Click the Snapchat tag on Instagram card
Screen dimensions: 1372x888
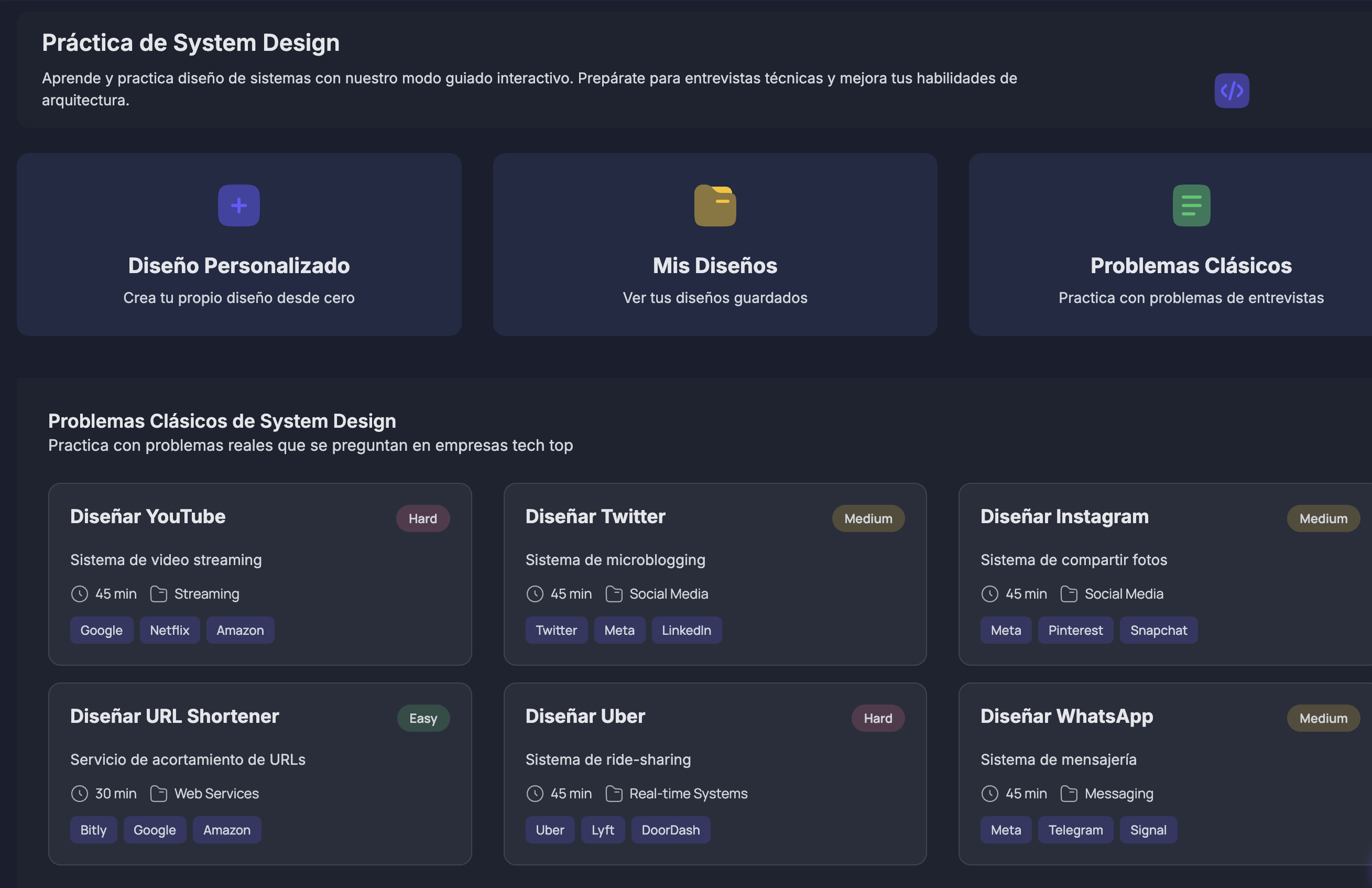coord(1159,630)
